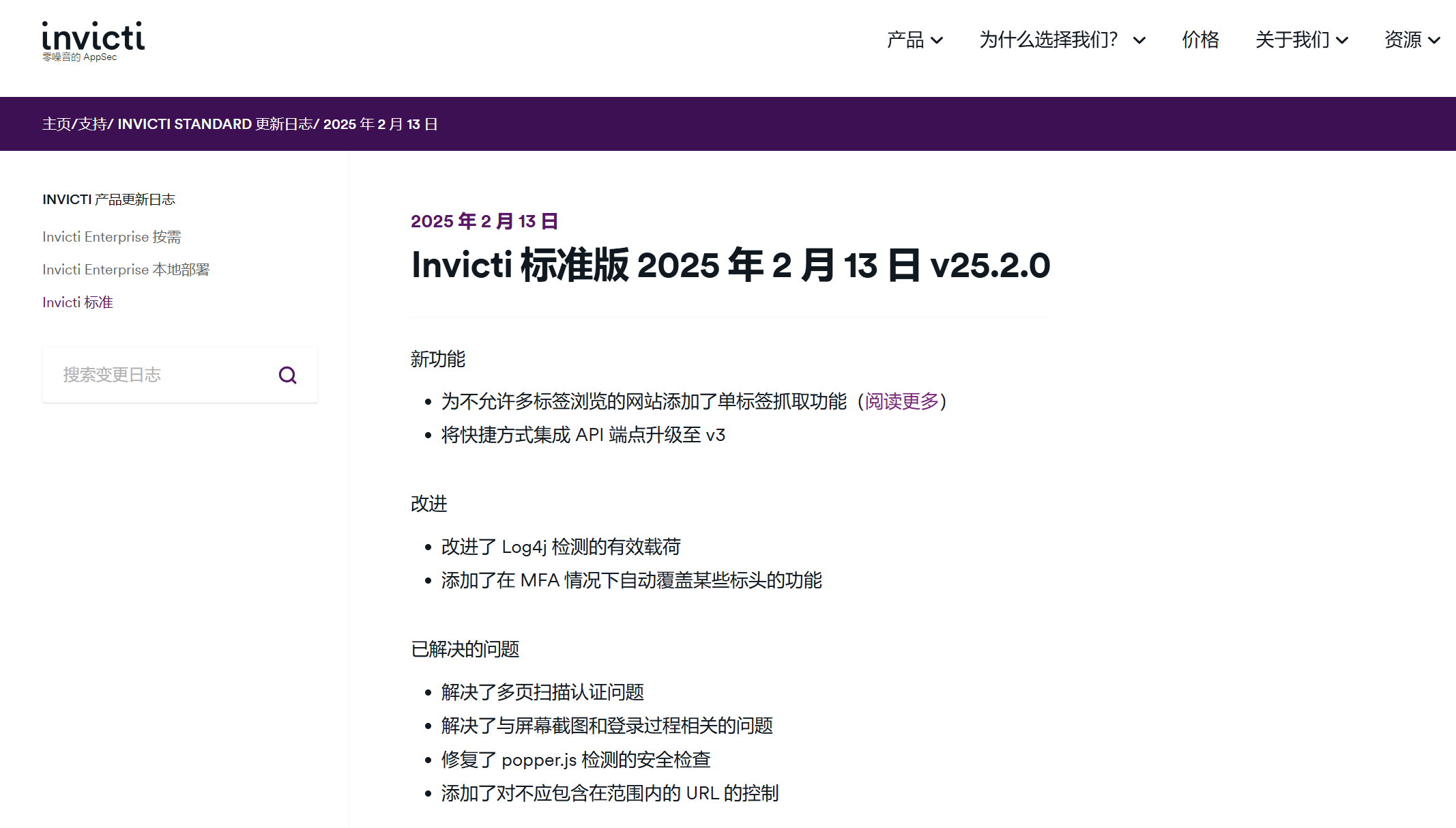Expand the 资源 chevron

click(x=1434, y=40)
